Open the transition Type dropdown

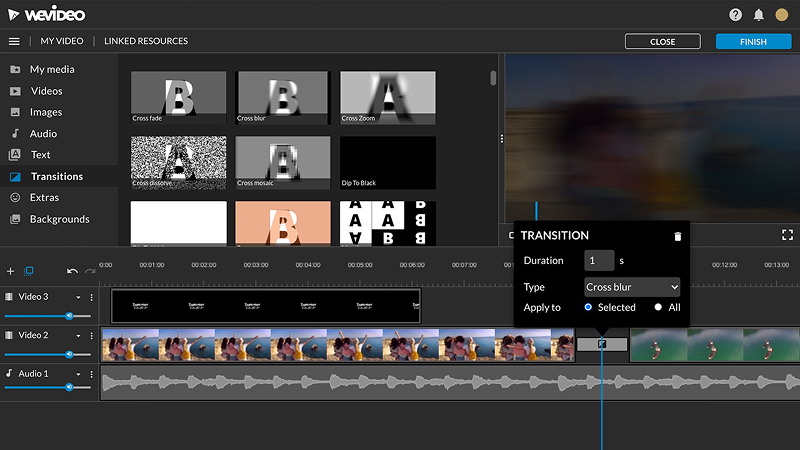[632, 287]
